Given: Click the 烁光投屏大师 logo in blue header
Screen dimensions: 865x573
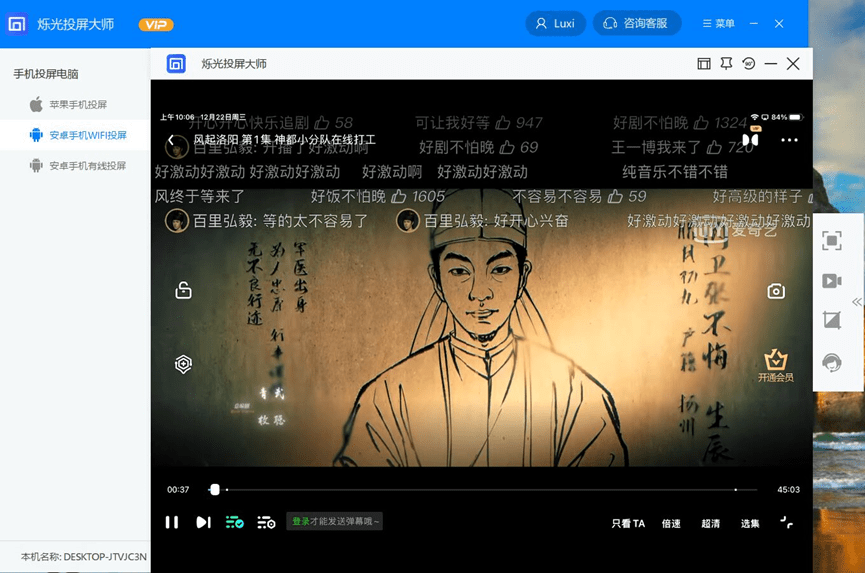Looking at the screenshot, I should pyautogui.click(x=17, y=24).
